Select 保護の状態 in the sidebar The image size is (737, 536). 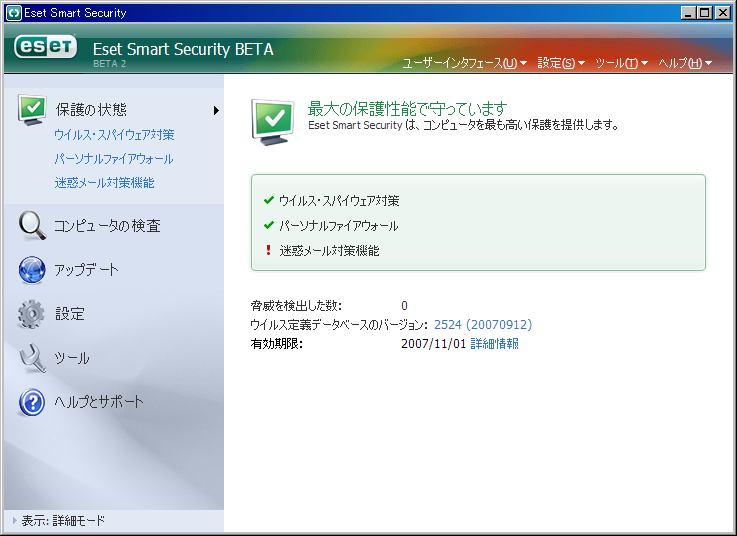click(x=91, y=110)
